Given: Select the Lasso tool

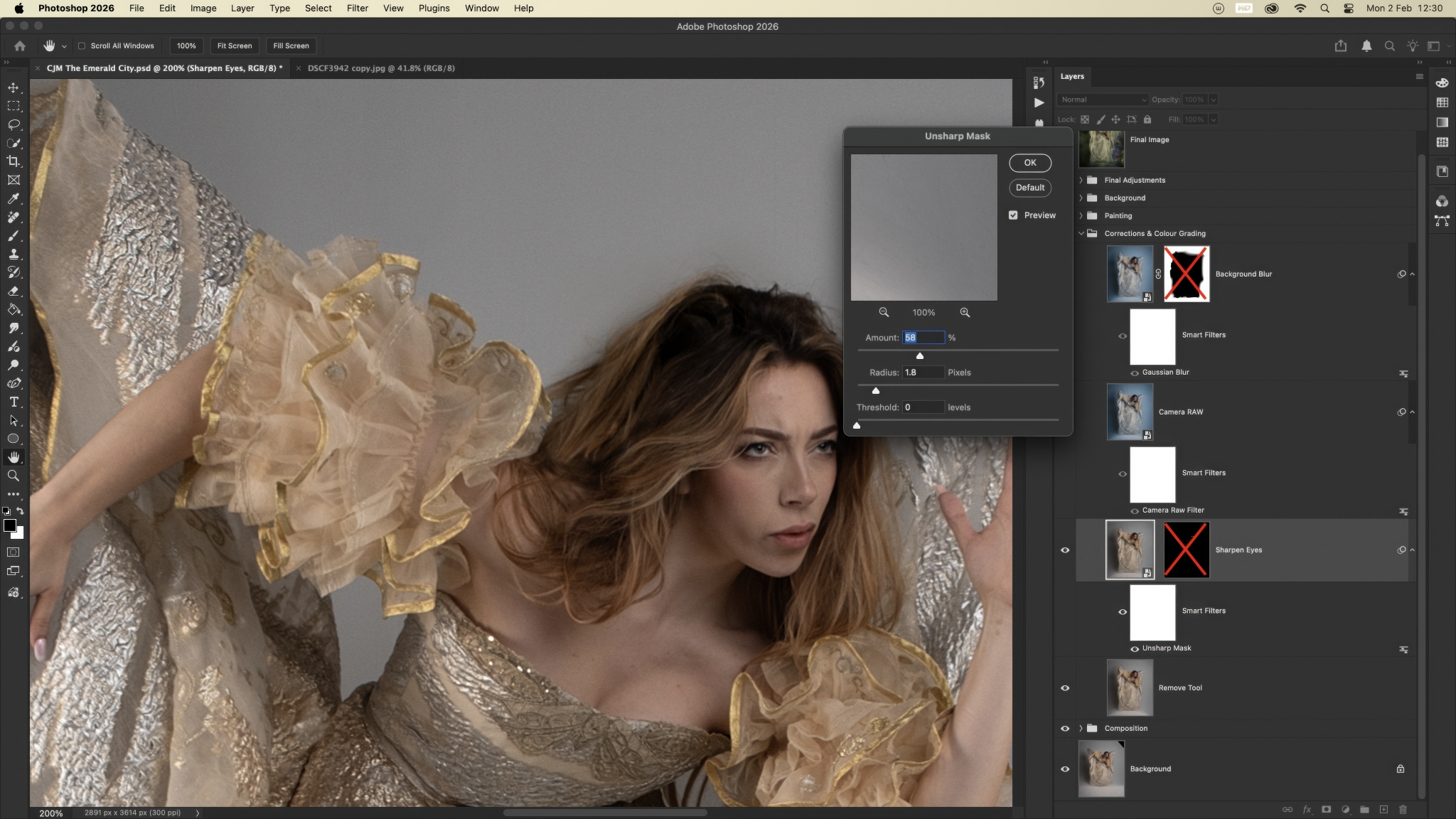Looking at the screenshot, I should click(x=14, y=124).
